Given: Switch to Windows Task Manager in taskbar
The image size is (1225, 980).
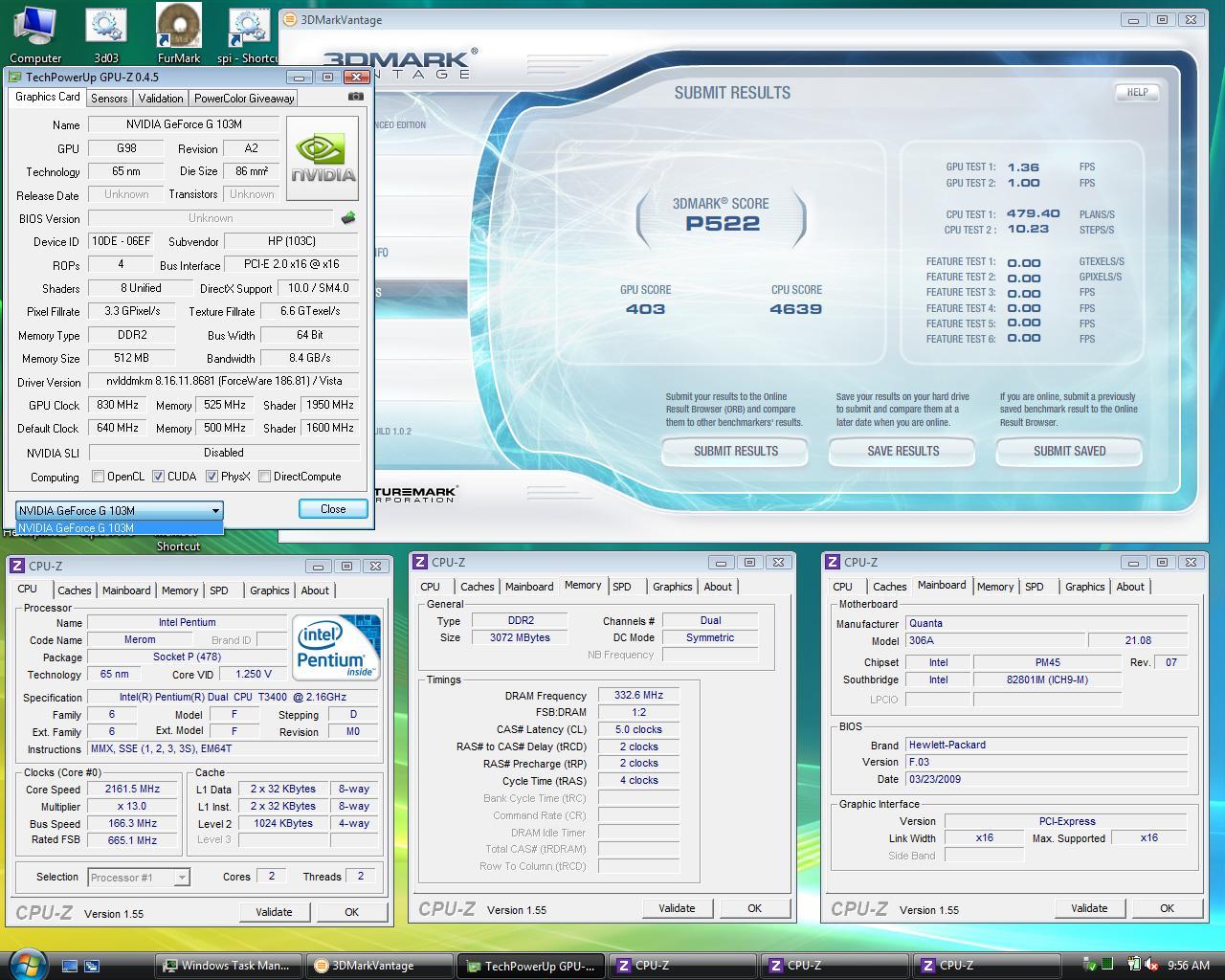Looking at the screenshot, I should coord(228,966).
